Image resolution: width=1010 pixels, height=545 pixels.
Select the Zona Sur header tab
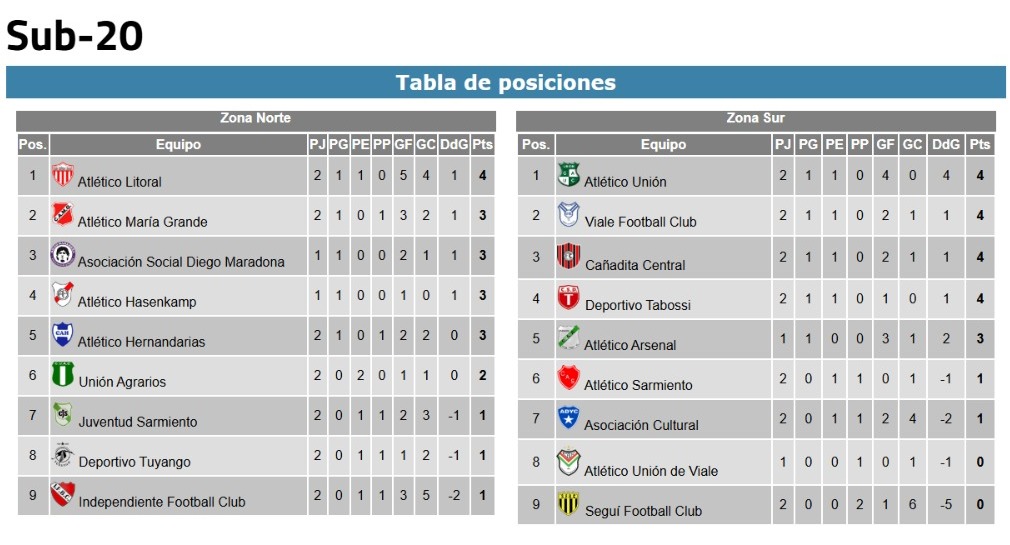pyautogui.click(x=756, y=119)
